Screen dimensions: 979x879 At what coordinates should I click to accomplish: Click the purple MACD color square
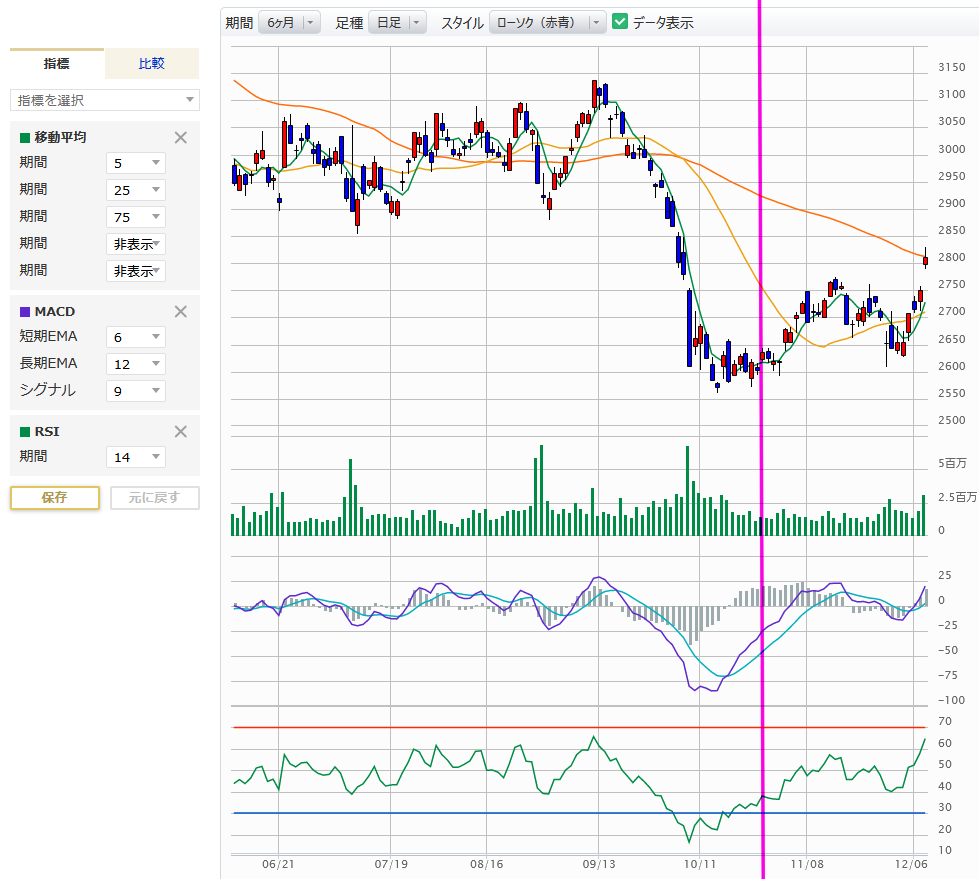pyautogui.click(x=25, y=312)
